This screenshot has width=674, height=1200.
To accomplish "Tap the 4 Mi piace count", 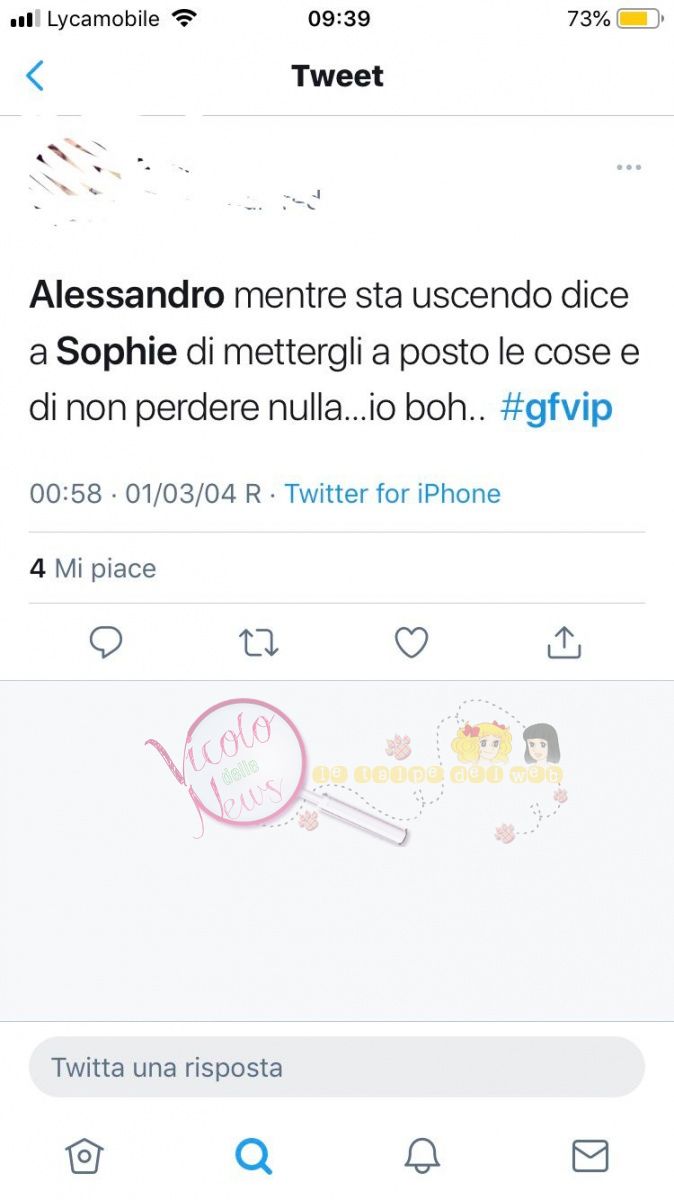I will point(93,569).
